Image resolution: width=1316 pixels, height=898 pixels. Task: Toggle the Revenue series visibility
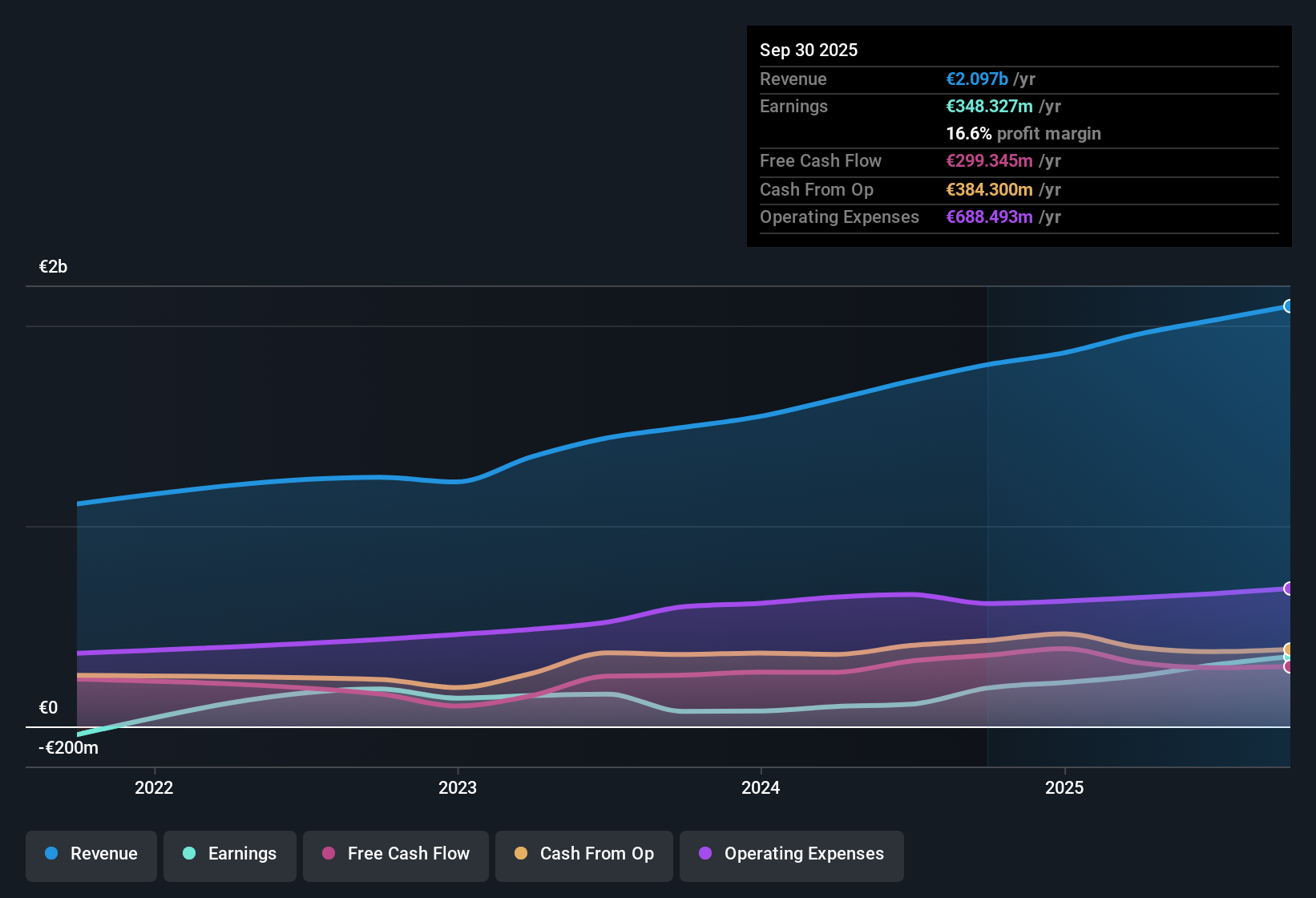coord(91,854)
